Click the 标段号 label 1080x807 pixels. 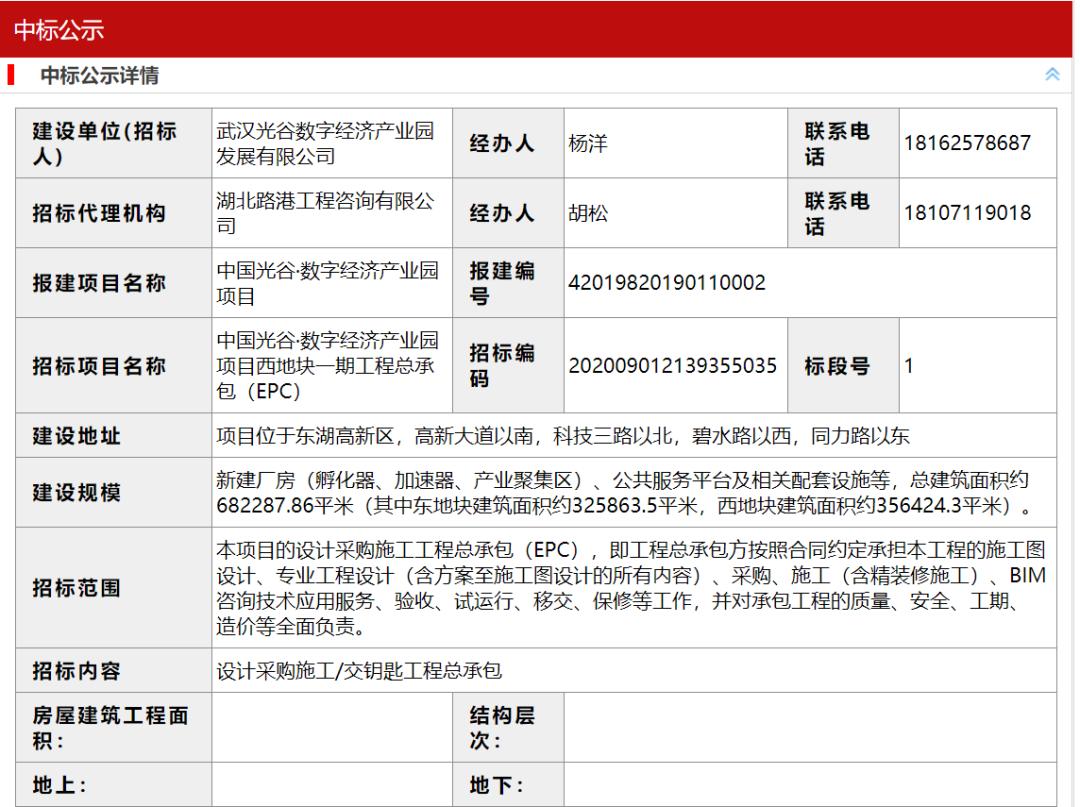pos(837,366)
